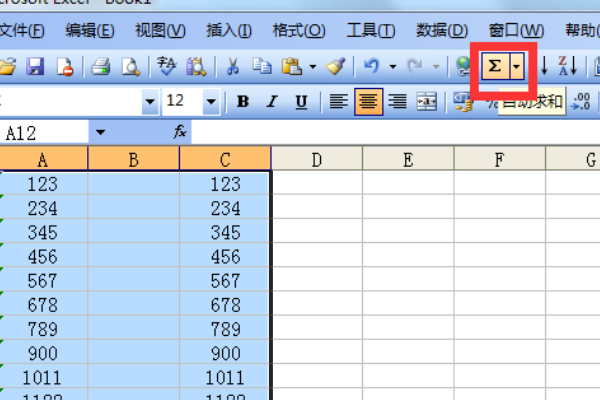Screen dimensions: 600x400
Task: Click cell in column A containing 123
Action: tap(43, 183)
